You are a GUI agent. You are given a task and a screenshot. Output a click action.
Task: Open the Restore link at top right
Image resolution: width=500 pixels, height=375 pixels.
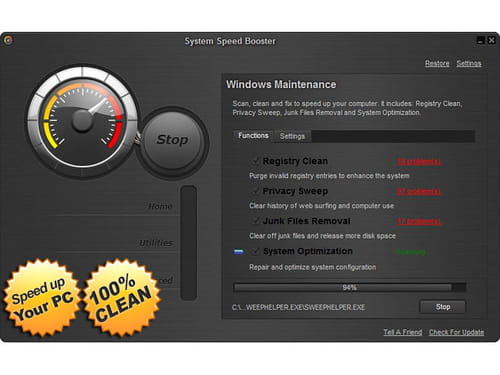(437, 63)
